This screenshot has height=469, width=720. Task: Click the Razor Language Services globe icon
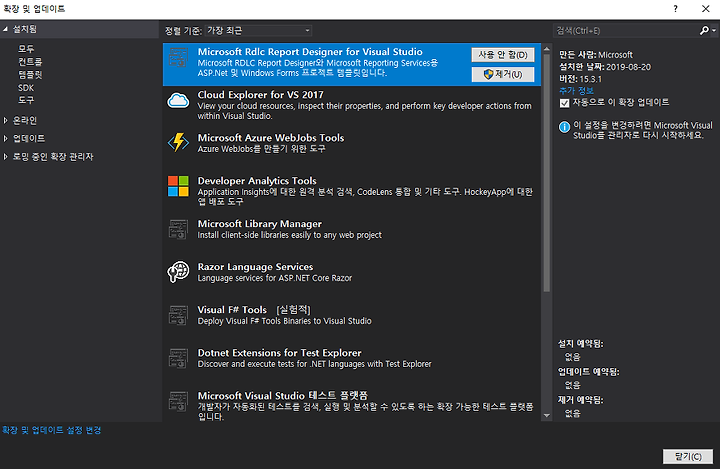(178, 272)
